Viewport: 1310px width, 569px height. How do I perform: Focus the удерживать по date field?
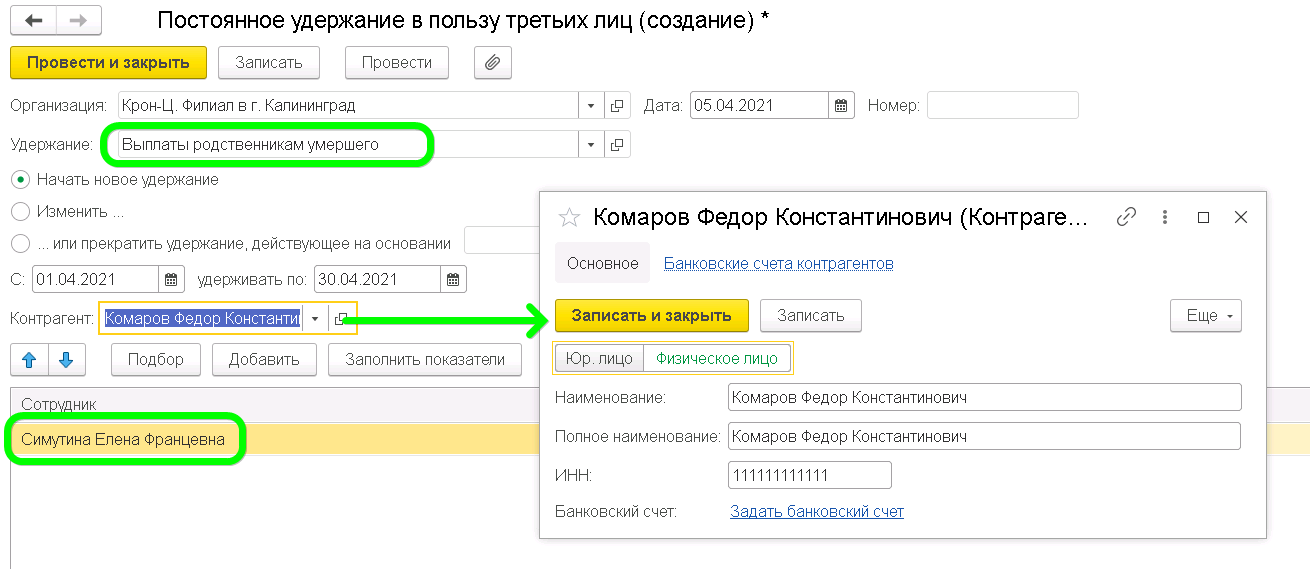click(x=378, y=279)
